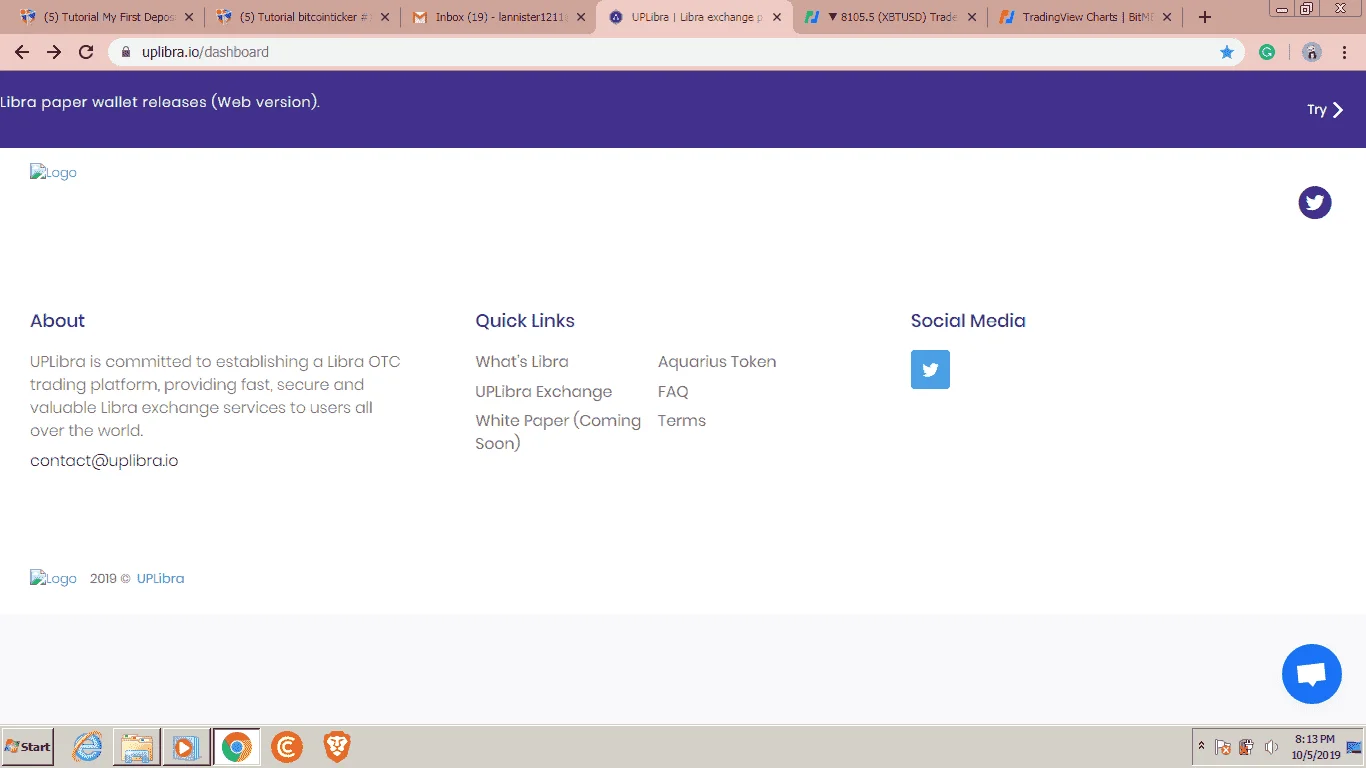Close the Gmail Inbox tab
The height and width of the screenshot is (768, 1366).
581,17
